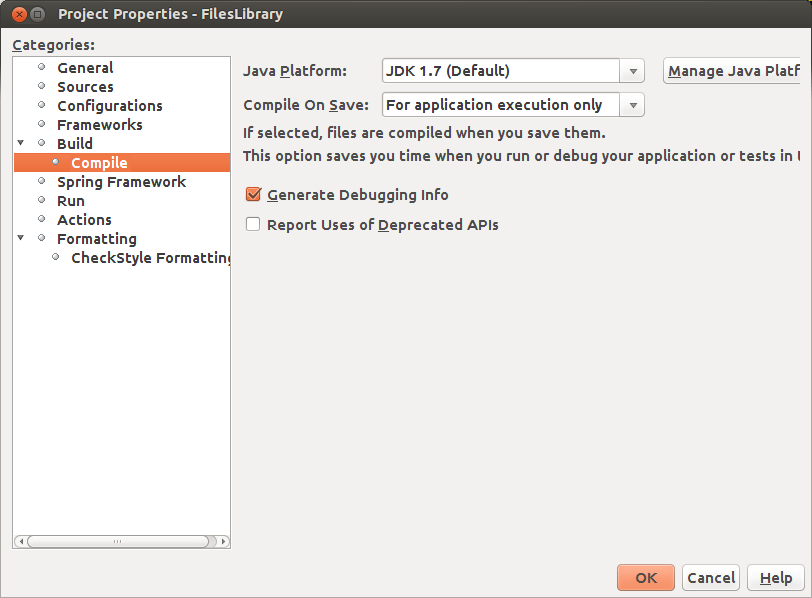Open the Java Platform dropdown
This screenshot has width=812, height=598.
click(x=632, y=71)
